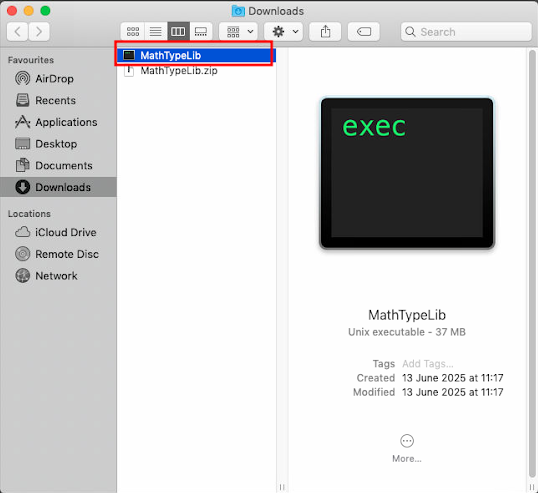Open Remote Disc in sidebar

tap(57, 254)
